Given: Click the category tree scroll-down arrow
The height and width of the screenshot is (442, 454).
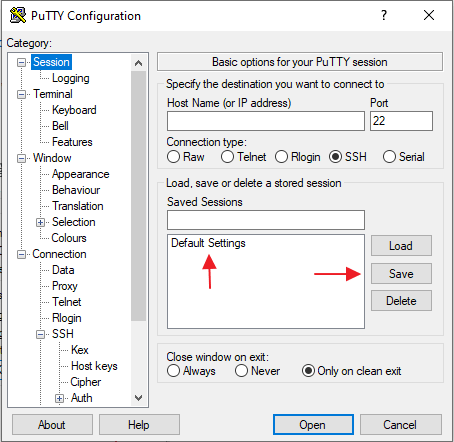Looking at the screenshot, I should coord(138,397).
